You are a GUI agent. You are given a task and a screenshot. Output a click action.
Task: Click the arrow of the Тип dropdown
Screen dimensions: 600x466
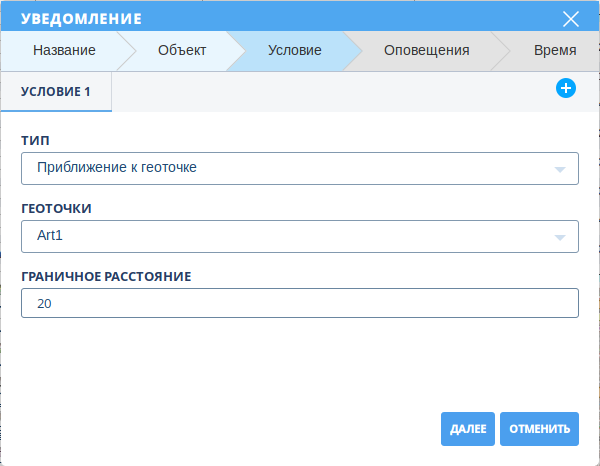click(x=560, y=169)
